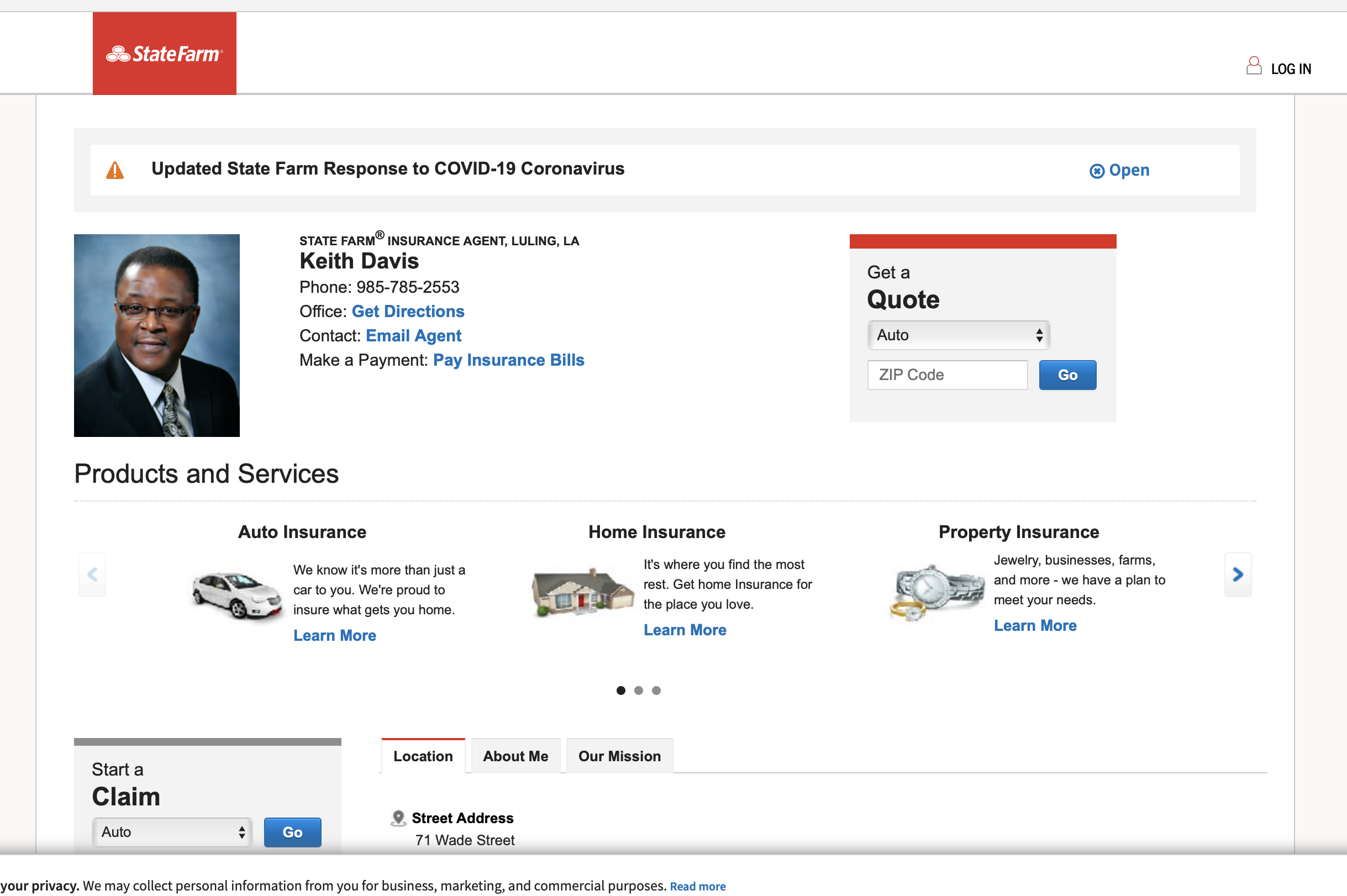Image resolution: width=1347 pixels, height=896 pixels.
Task: Click the State Farm logo
Action: coord(165,54)
